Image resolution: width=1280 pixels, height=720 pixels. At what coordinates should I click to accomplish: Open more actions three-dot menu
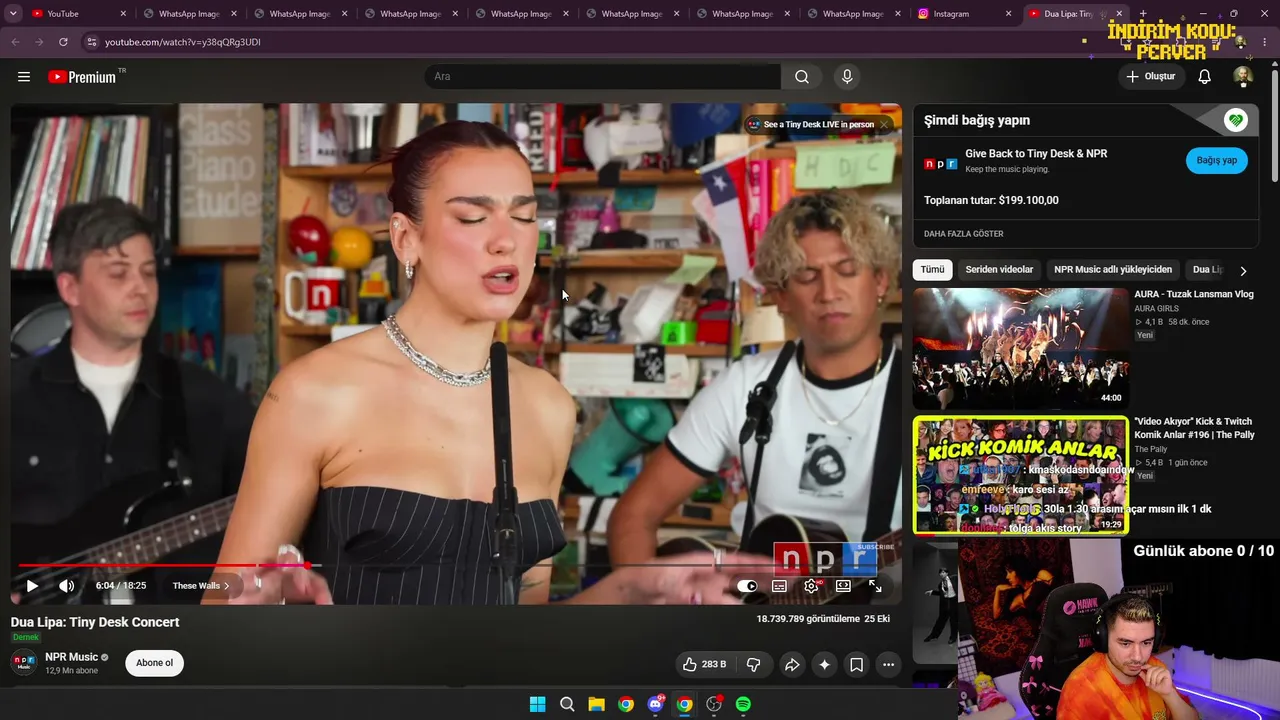point(888,664)
